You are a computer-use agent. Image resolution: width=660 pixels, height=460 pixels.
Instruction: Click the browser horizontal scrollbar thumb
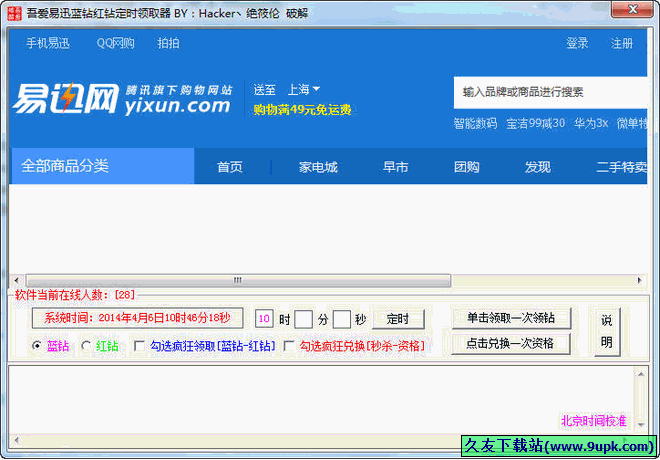coord(238,280)
